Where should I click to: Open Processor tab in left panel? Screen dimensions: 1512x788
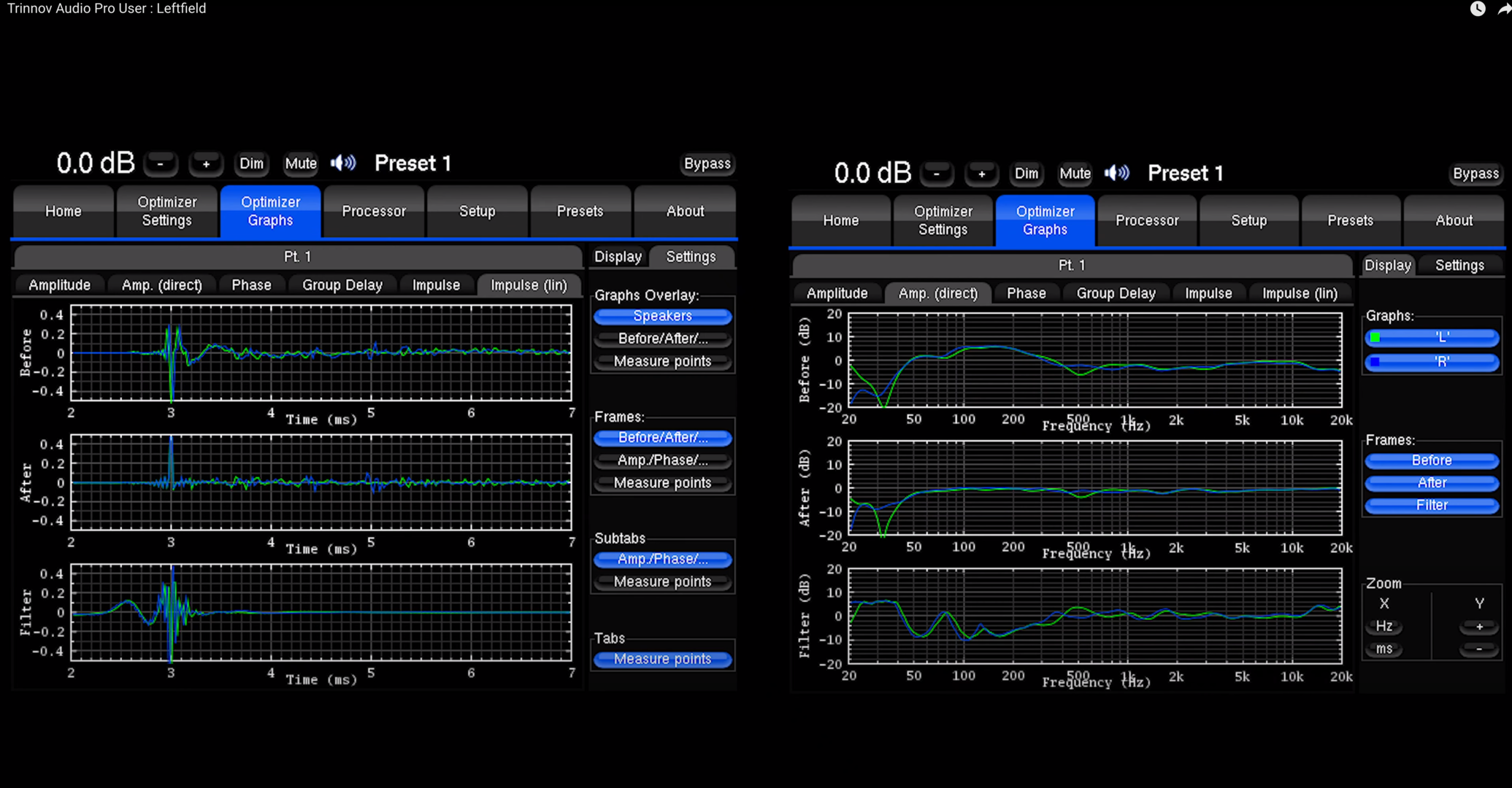(374, 211)
